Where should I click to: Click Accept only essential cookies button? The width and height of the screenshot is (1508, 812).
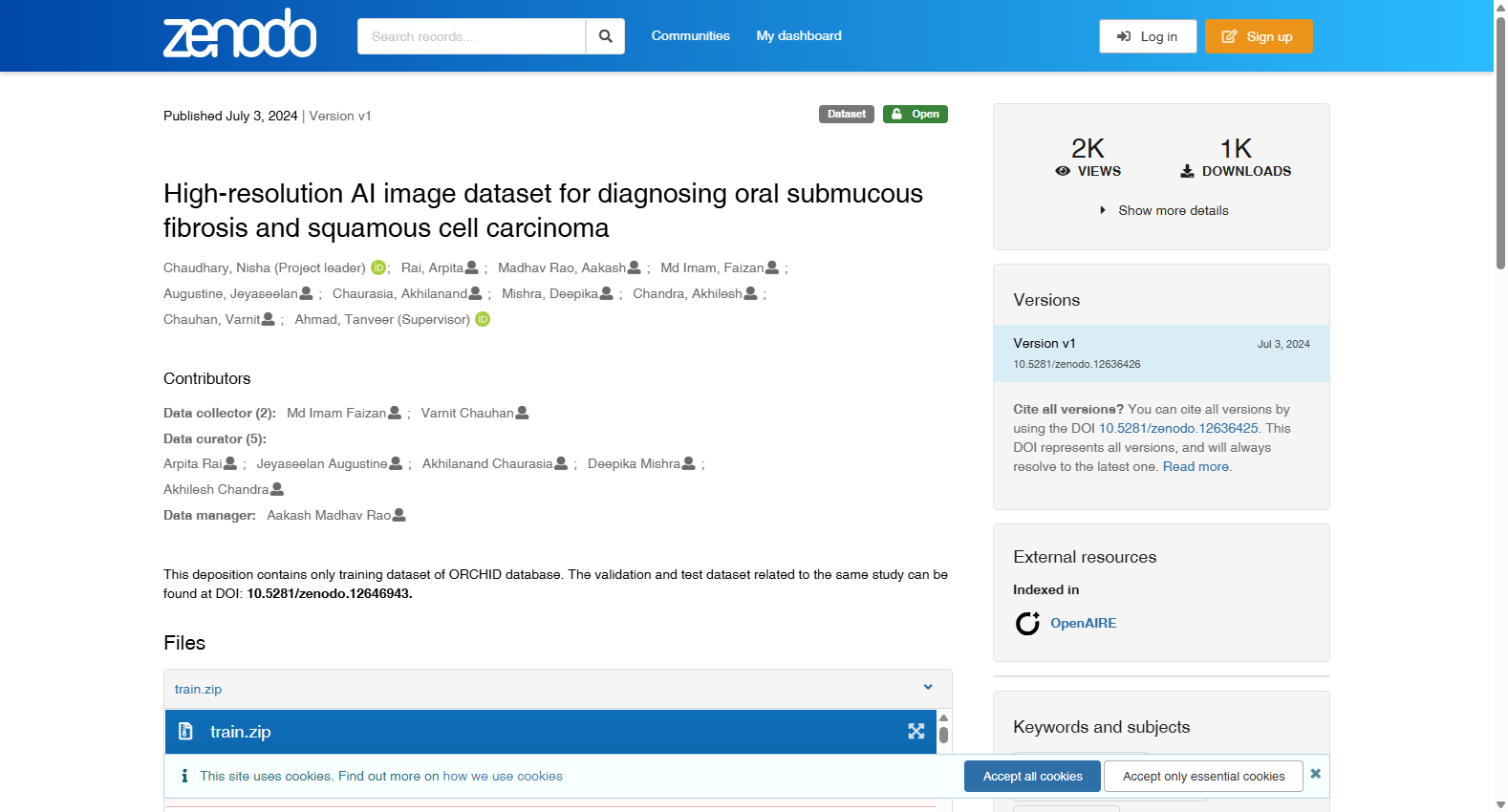click(1203, 776)
